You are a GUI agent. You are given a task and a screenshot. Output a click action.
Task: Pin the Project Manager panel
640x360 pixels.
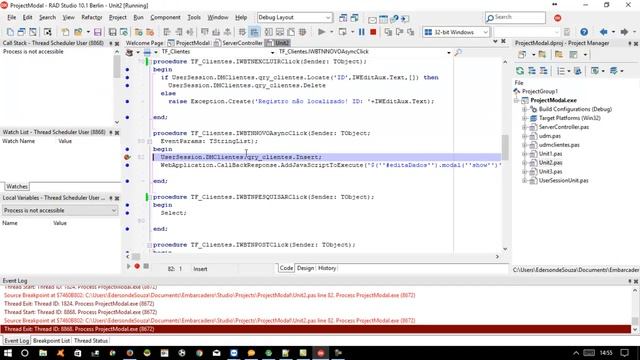coord(630,43)
